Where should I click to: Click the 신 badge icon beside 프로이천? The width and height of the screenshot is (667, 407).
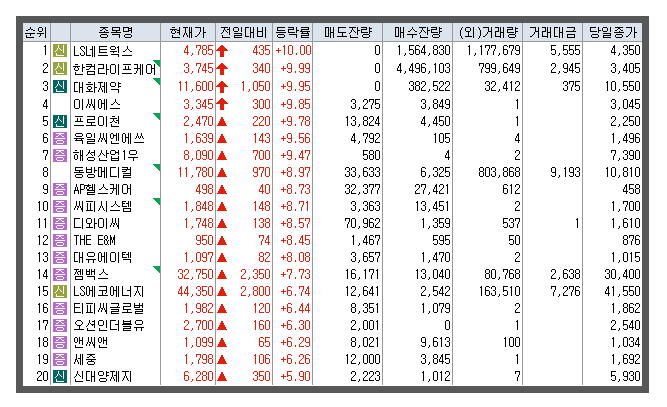(60, 121)
